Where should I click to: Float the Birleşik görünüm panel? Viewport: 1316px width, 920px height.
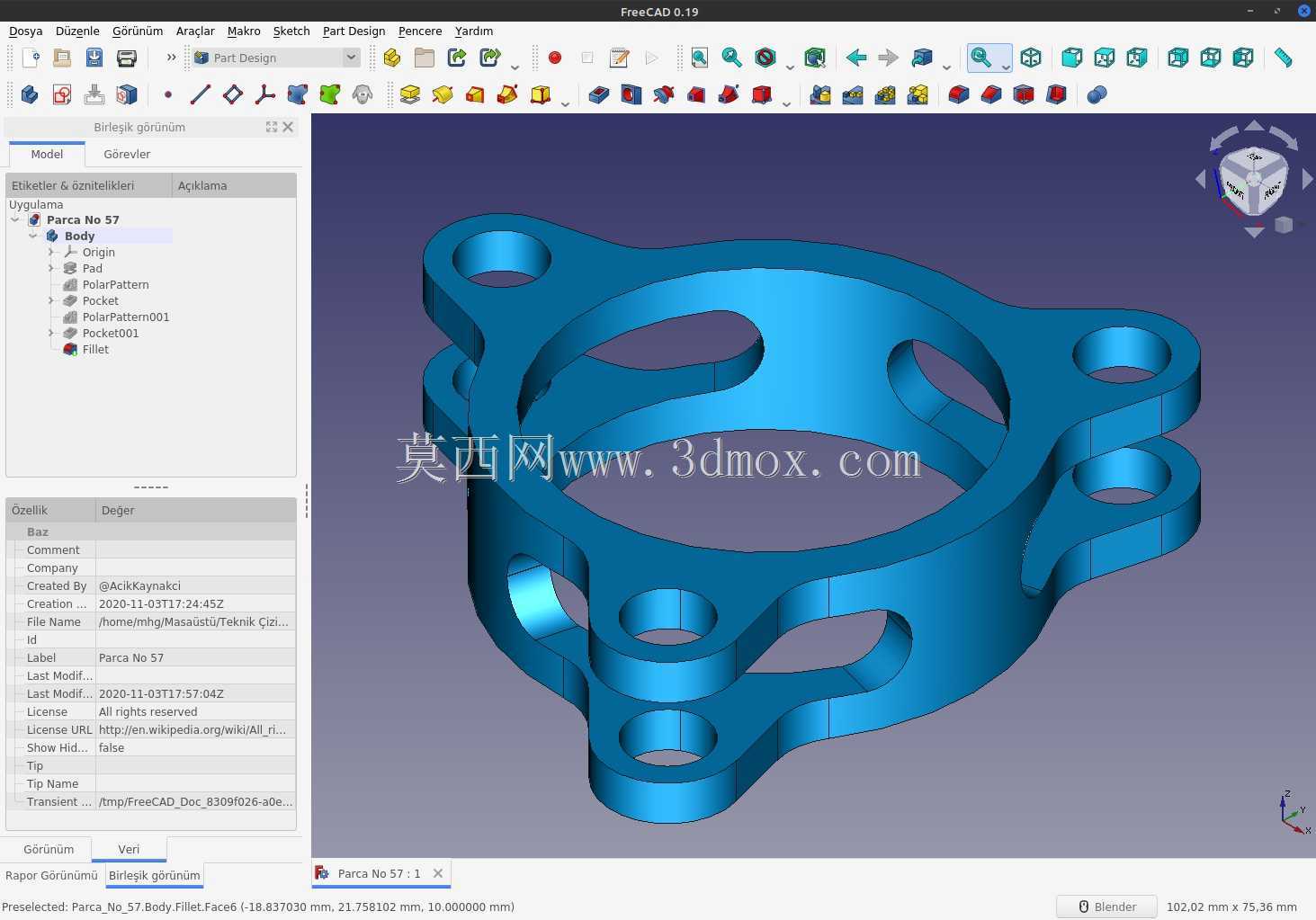click(272, 127)
